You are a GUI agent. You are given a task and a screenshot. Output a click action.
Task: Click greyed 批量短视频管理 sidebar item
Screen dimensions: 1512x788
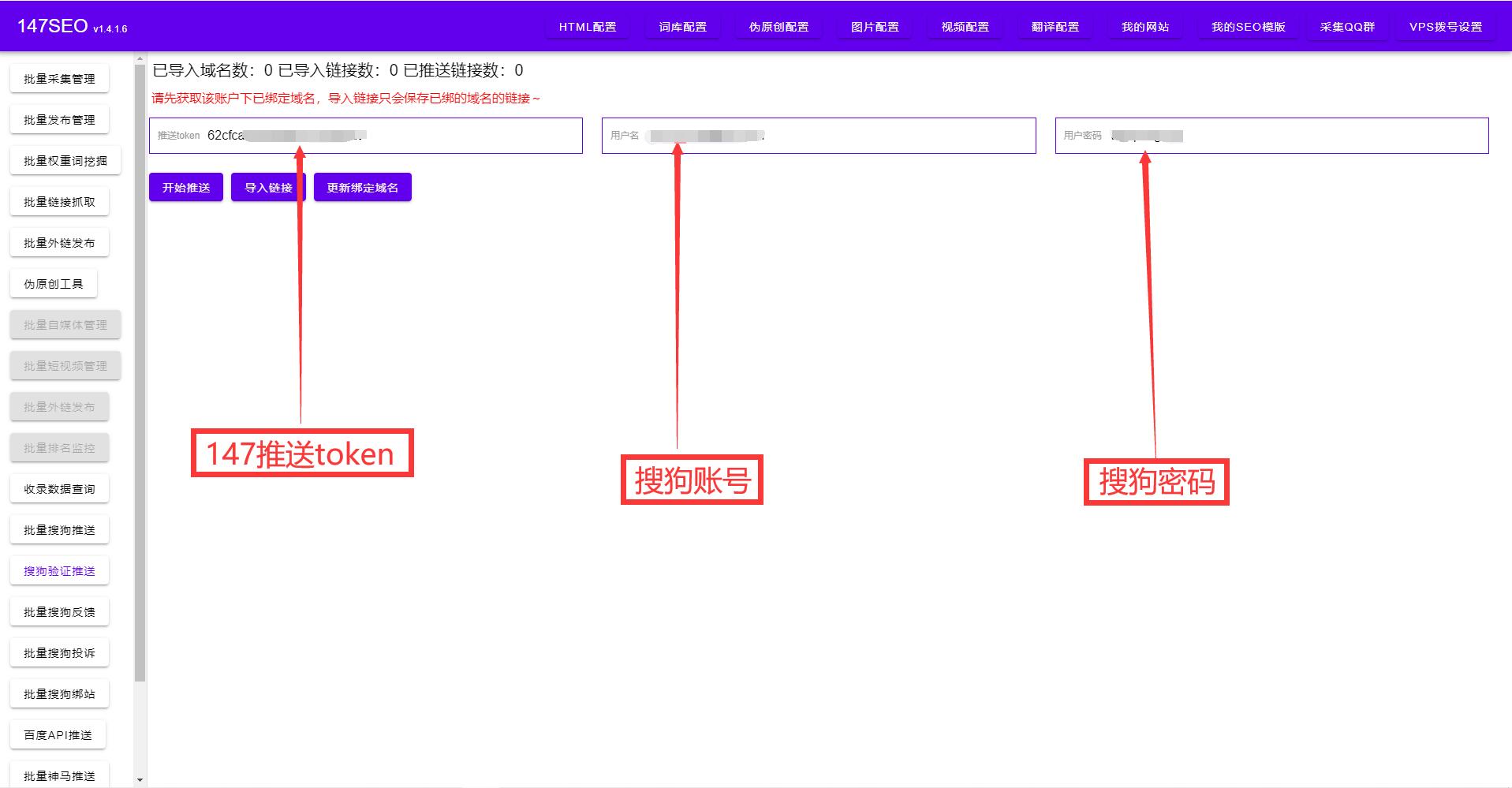point(65,366)
